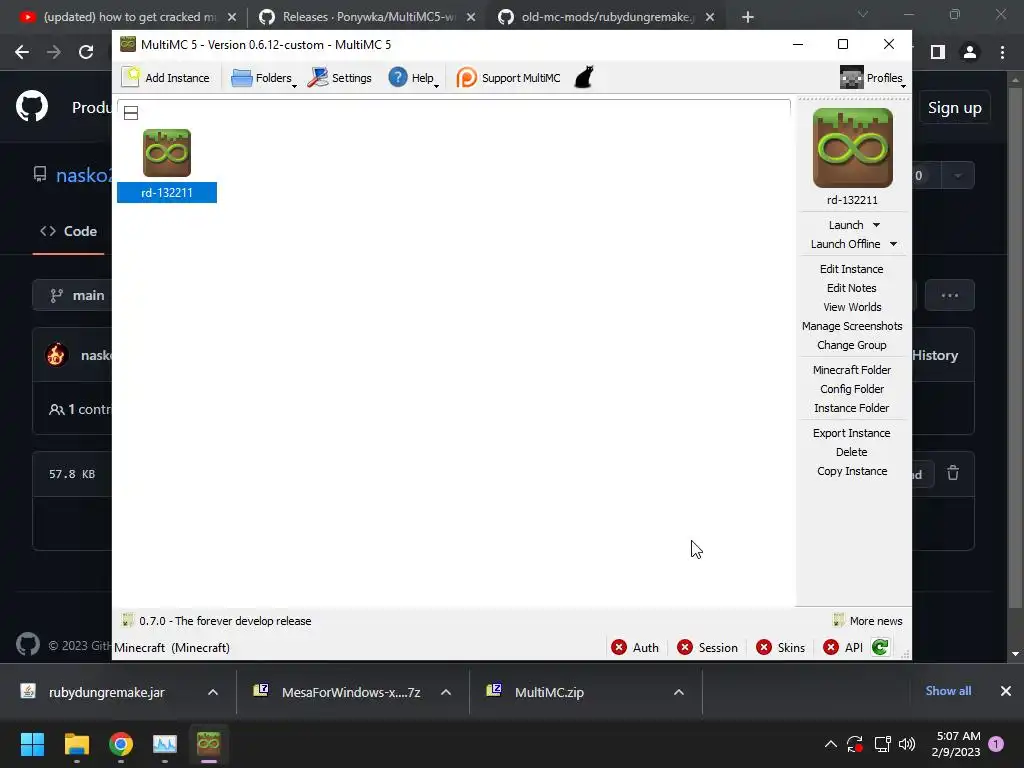Viewport: 1024px width, 768px height.
Task: Click the Add Instance toolbar button
Action: click(x=166, y=78)
